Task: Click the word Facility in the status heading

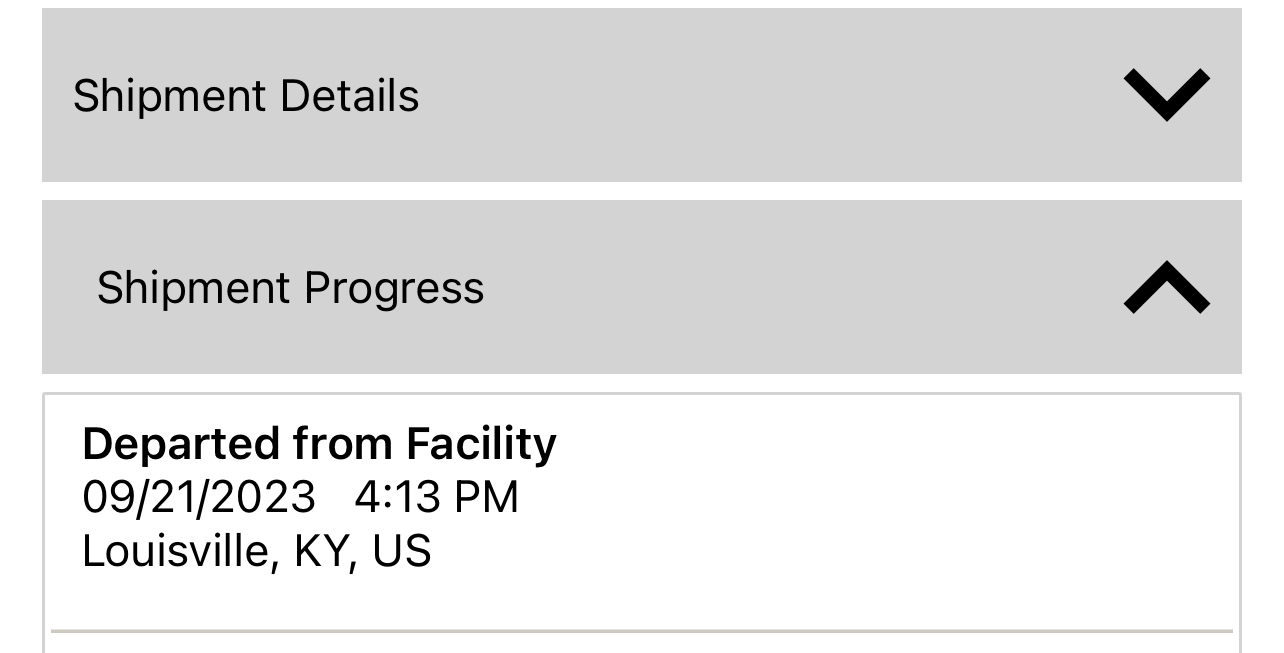Action: click(x=481, y=444)
